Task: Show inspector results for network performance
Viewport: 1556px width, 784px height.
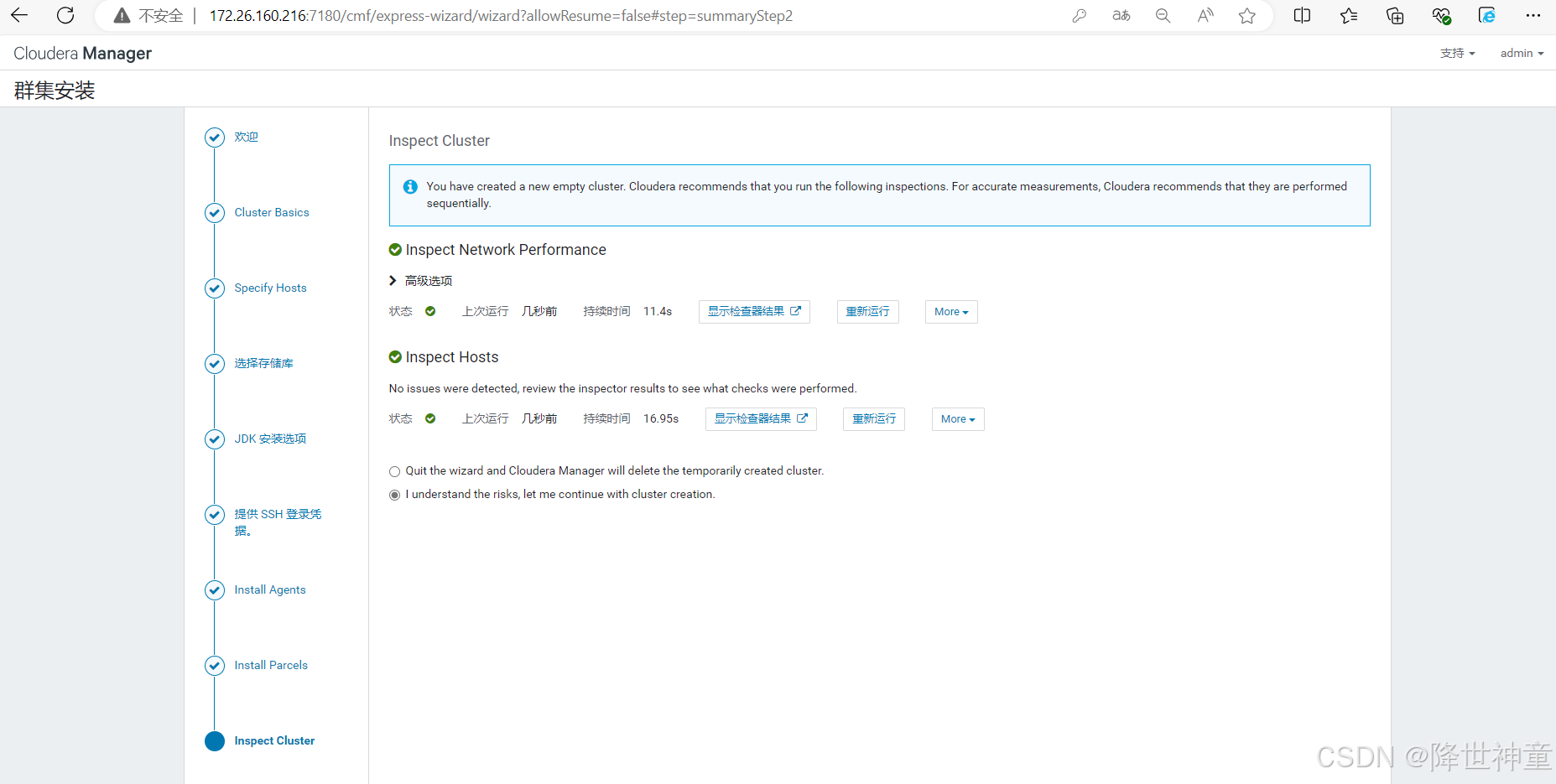Action: pos(754,312)
